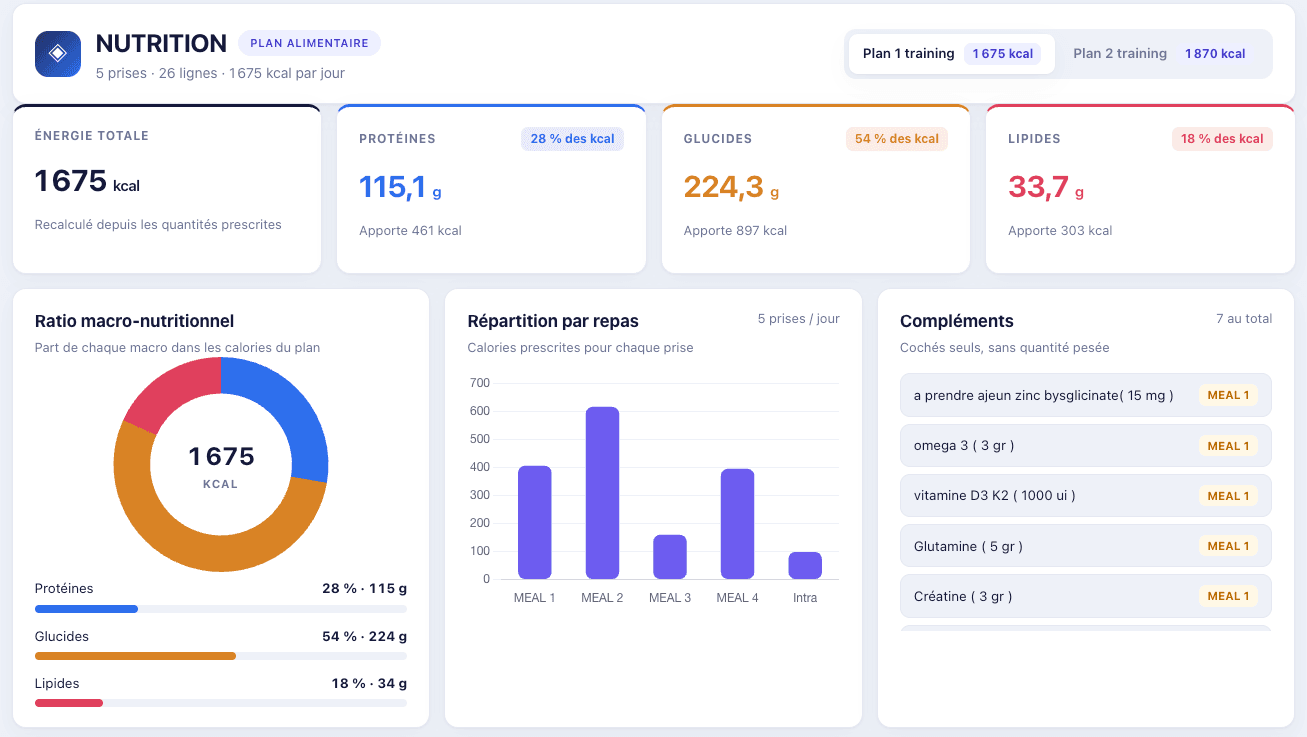The height and width of the screenshot is (737, 1307).
Task: Click the "54 % des kcal" glucides badge
Action: [x=897, y=139]
